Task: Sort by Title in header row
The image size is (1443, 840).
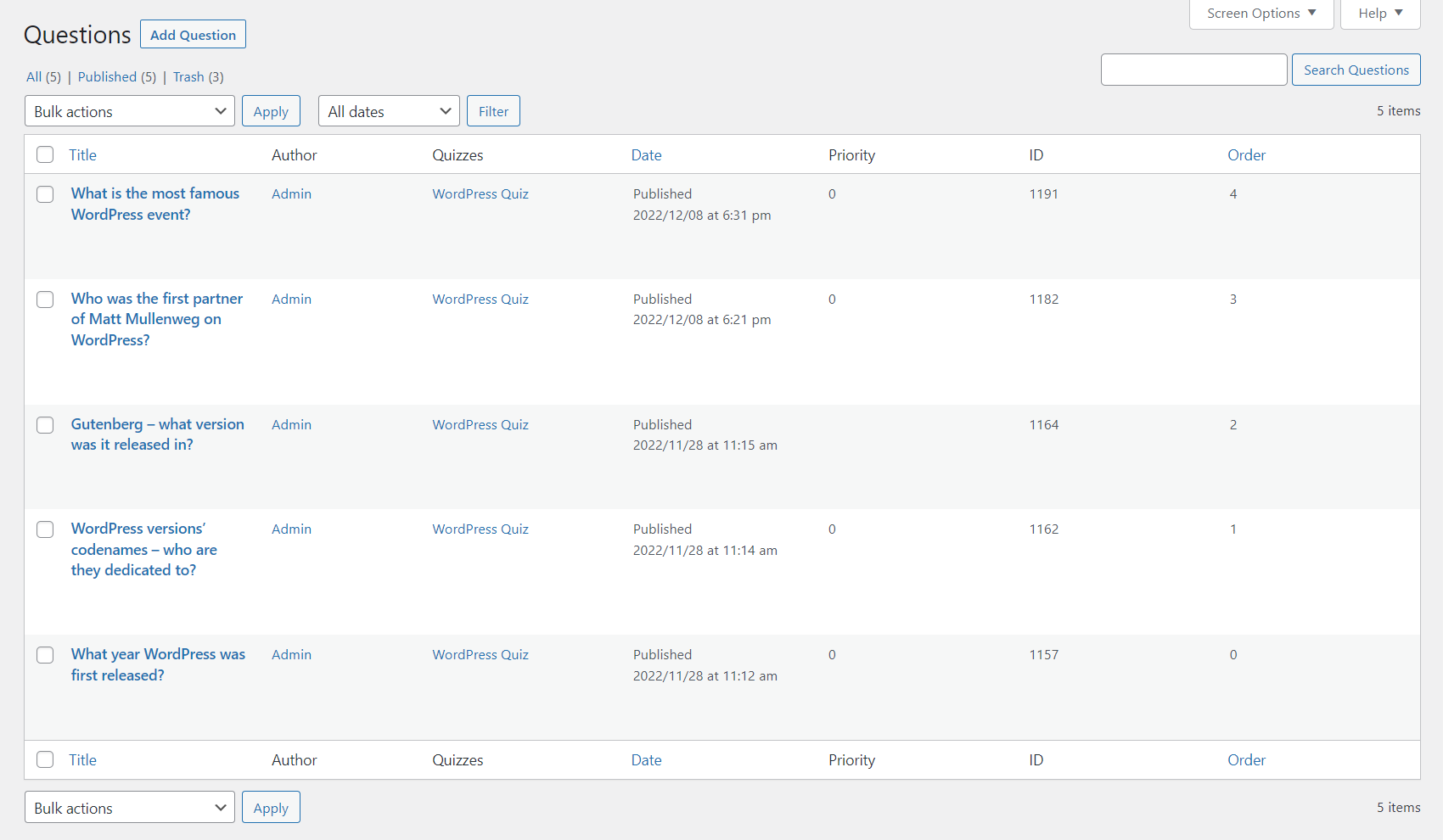Action: tap(82, 155)
